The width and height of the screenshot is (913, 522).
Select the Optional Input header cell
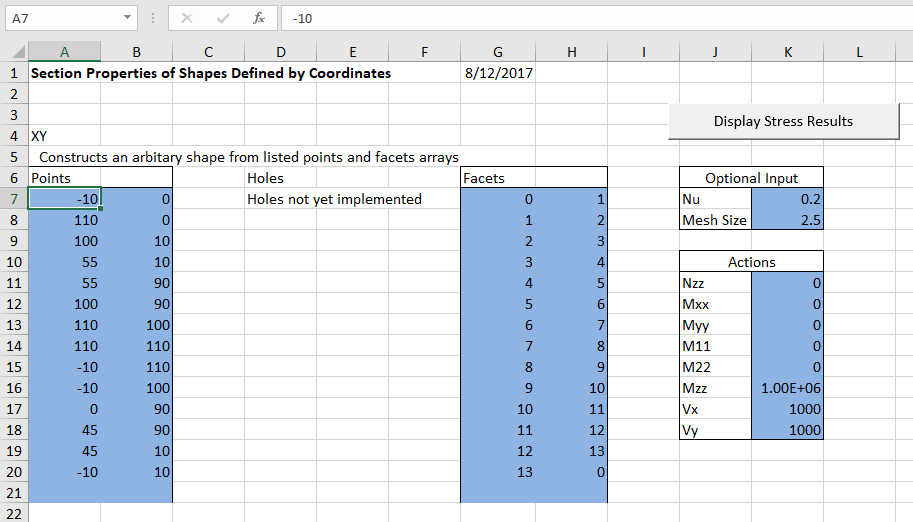pyautogui.click(x=751, y=178)
